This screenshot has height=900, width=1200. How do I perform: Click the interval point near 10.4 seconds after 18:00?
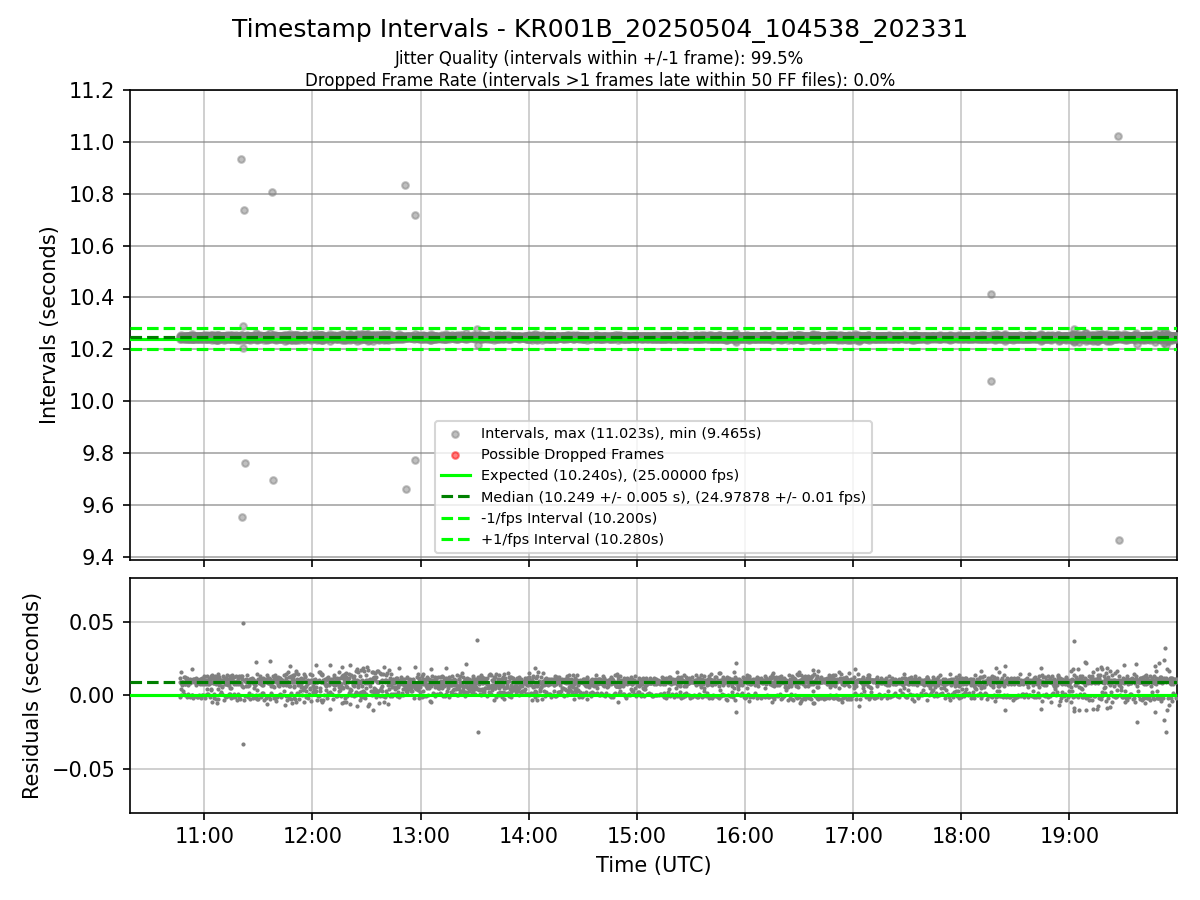coord(991,294)
